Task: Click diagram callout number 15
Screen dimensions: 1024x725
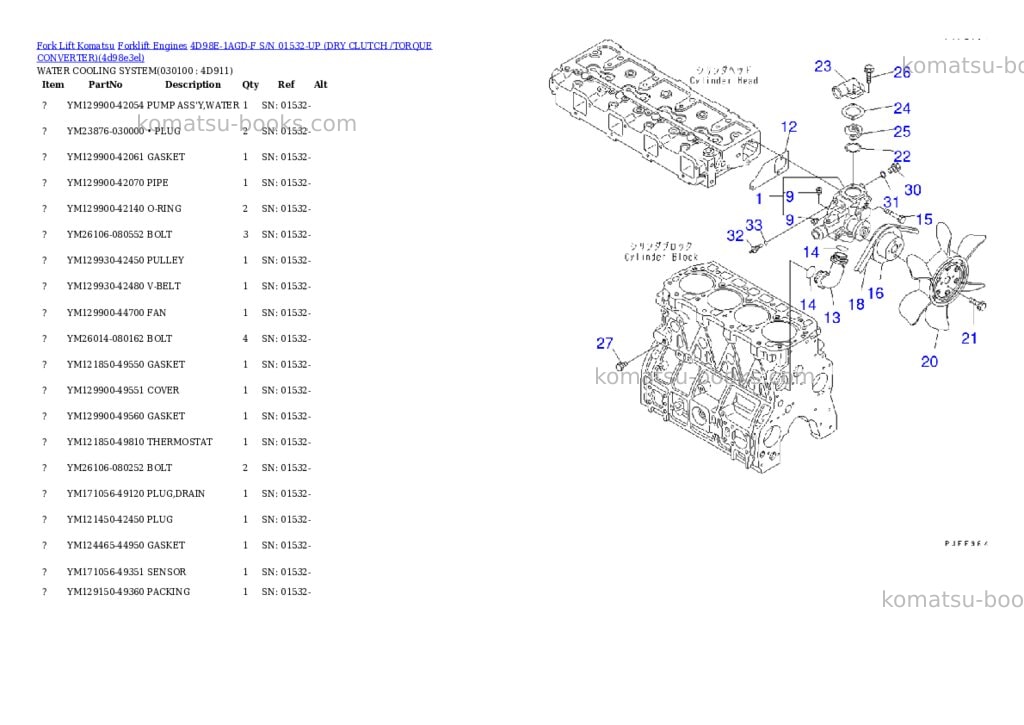Action: click(924, 219)
